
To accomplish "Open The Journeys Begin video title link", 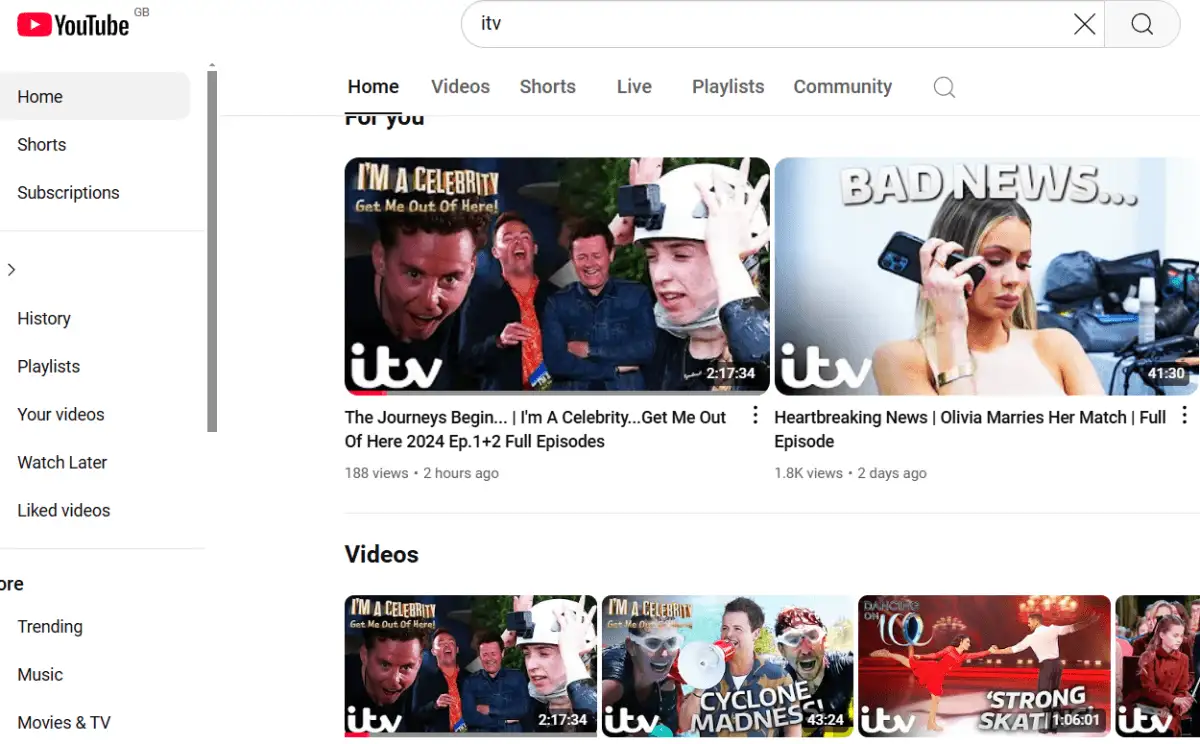I will point(535,429).
